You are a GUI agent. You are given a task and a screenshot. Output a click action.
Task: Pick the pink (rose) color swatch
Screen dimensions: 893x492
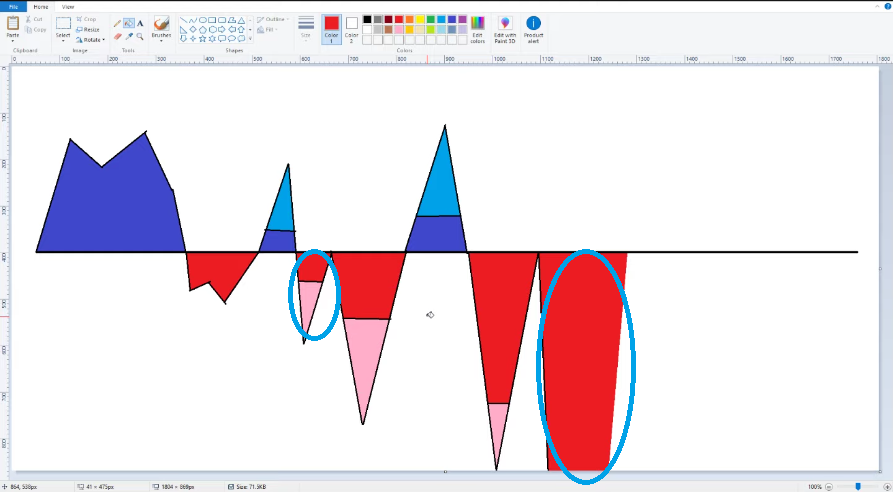pos(399,30)
